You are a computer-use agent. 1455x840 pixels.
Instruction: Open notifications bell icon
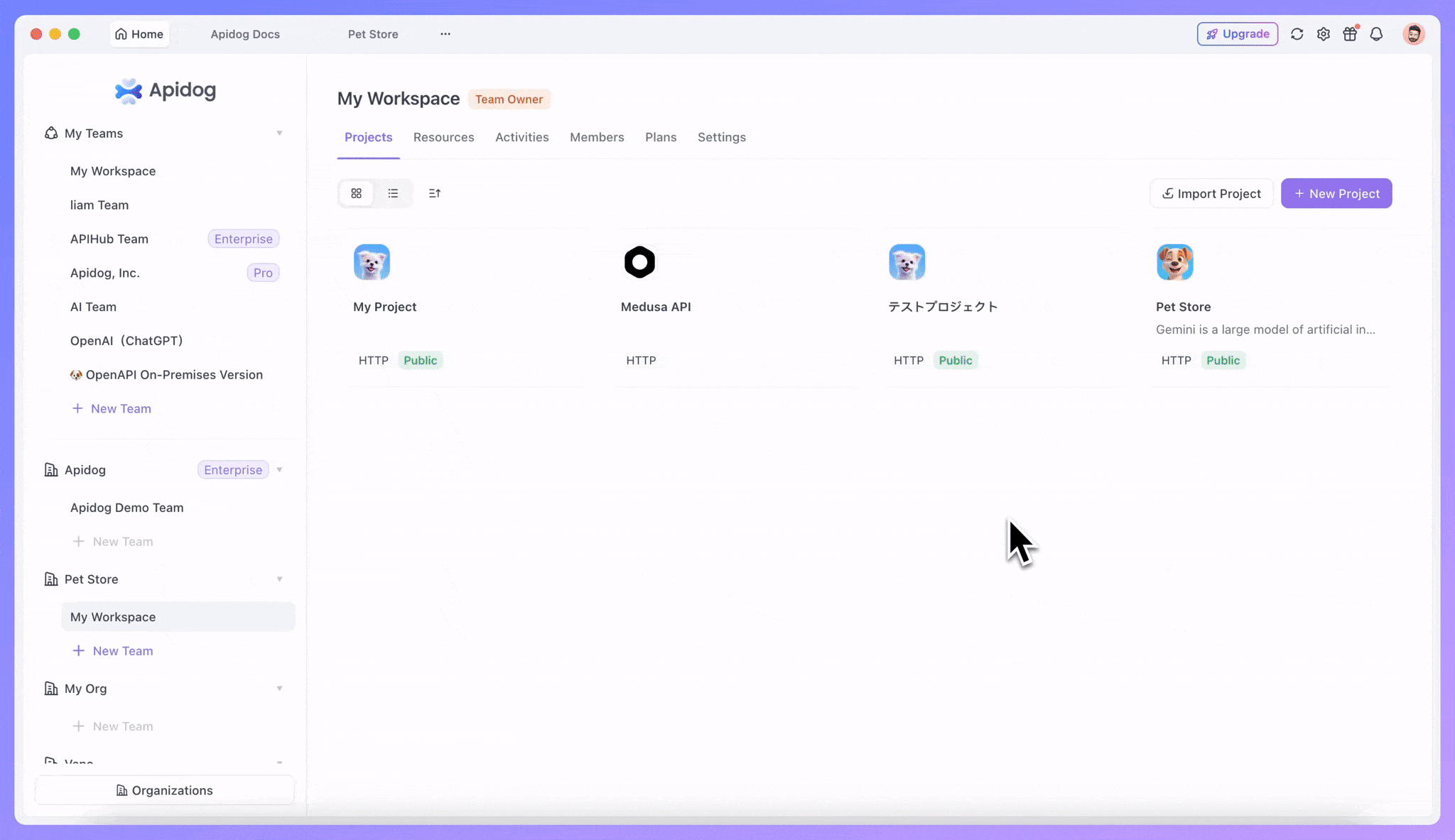coord(1376,34)
